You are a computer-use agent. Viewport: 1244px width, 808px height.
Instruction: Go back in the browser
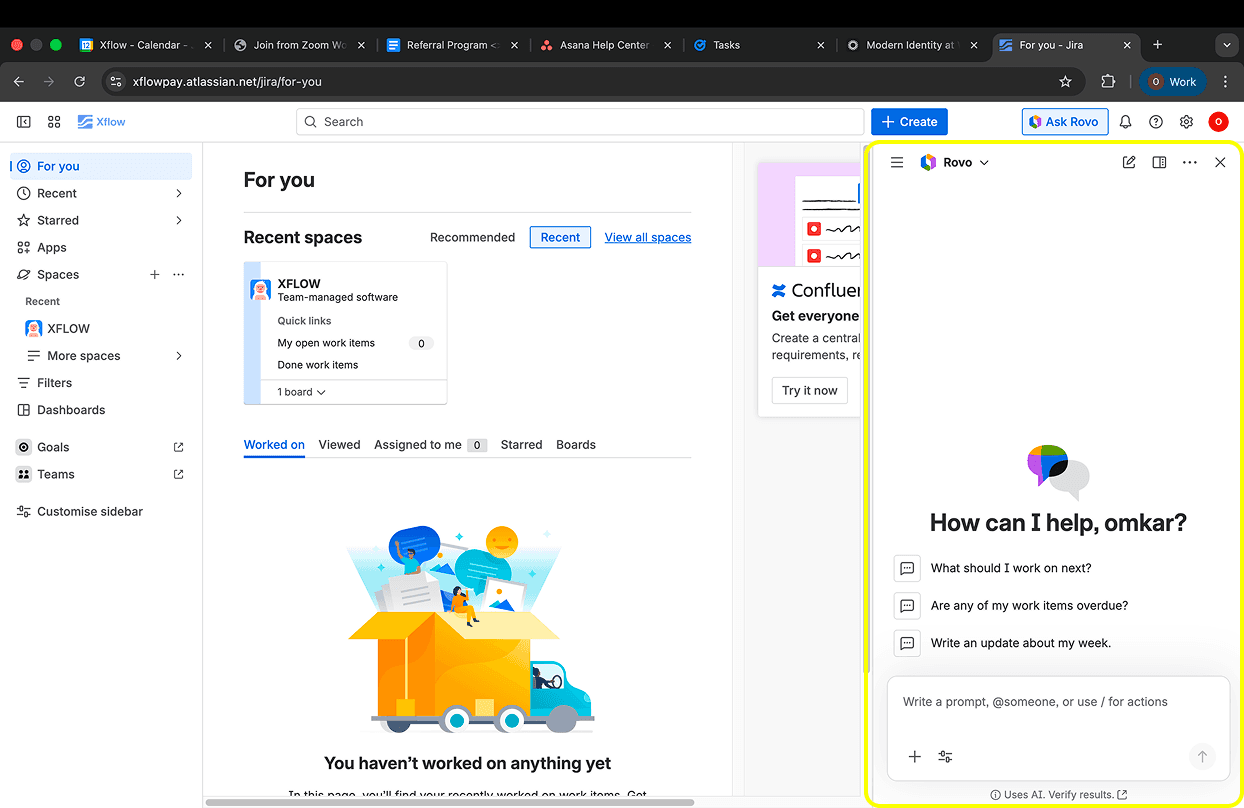click(x=18, y=82)
